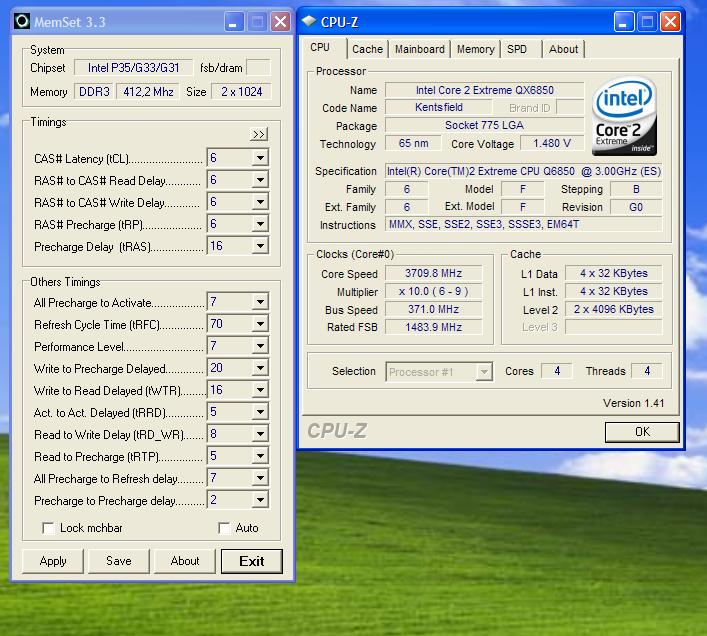Viewport: 707px width, 636px height.
Task: Enable the Lock mchbar checkbox
Action: (x=48, y=528)
